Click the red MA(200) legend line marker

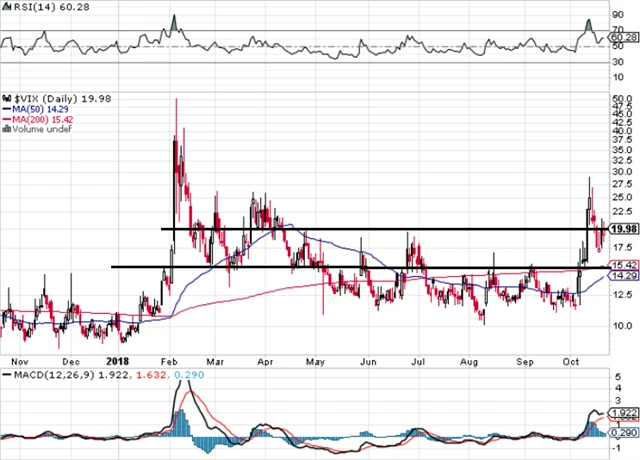point(6,118)
